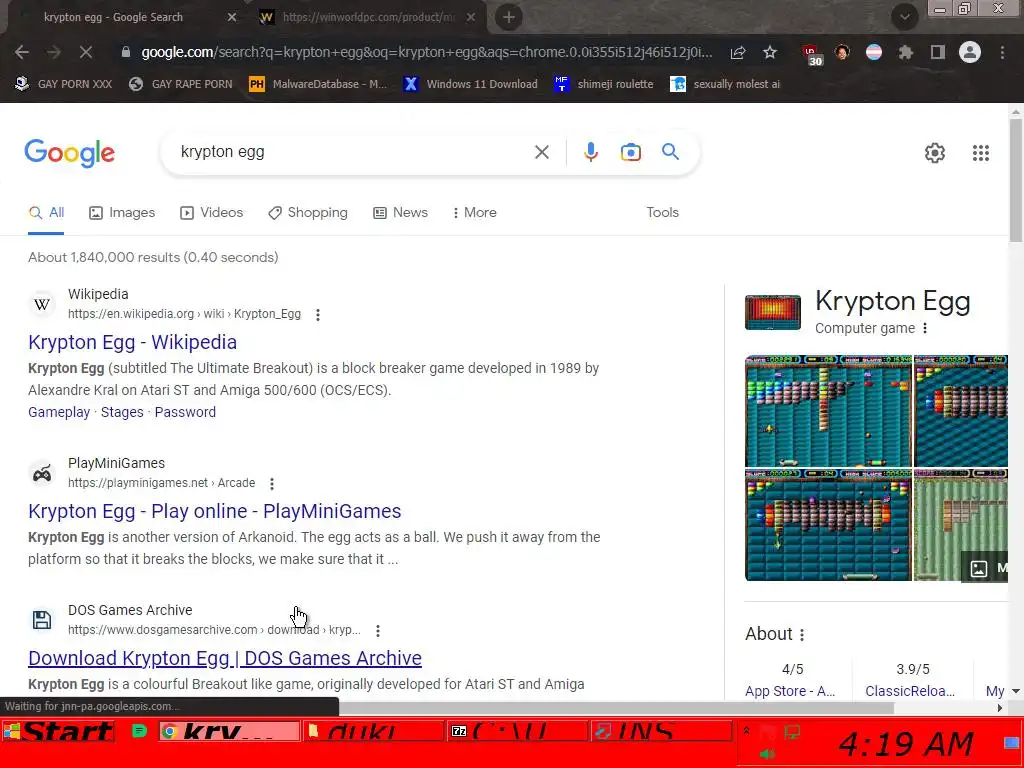The image size is (1024, 768).
Task: Expand hidden system tray icons chevron
Action: click(x=746, y=731)
